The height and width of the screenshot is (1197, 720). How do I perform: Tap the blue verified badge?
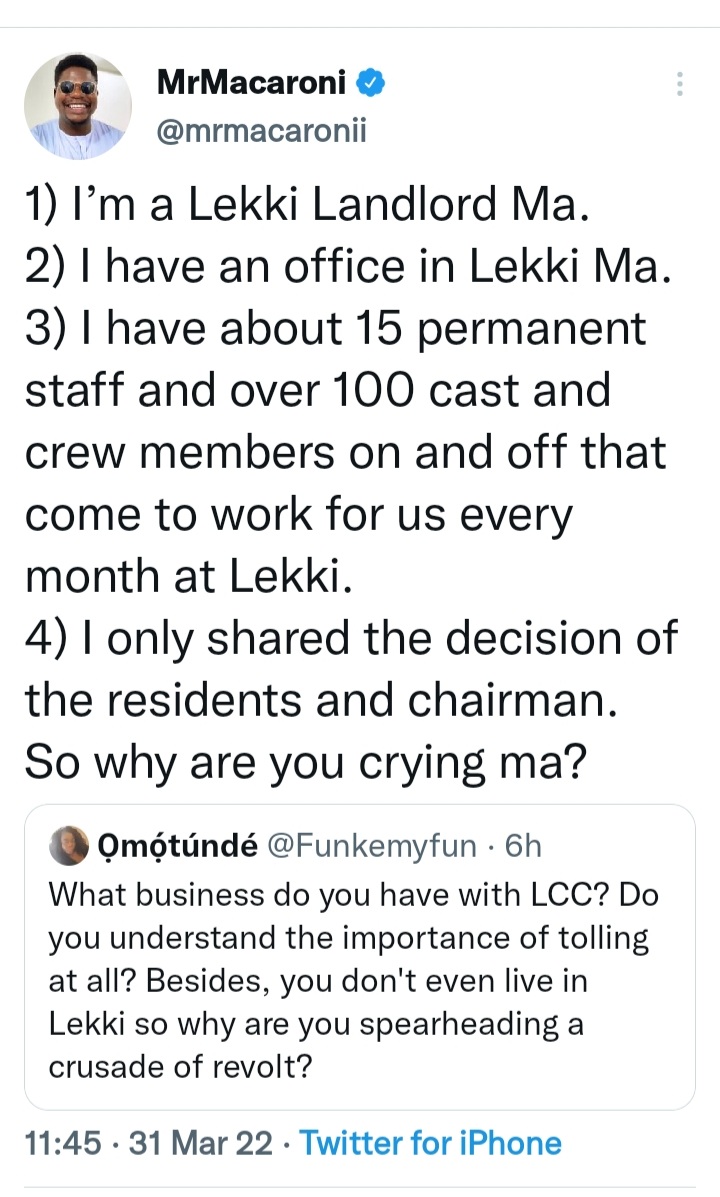pos(371,85)
